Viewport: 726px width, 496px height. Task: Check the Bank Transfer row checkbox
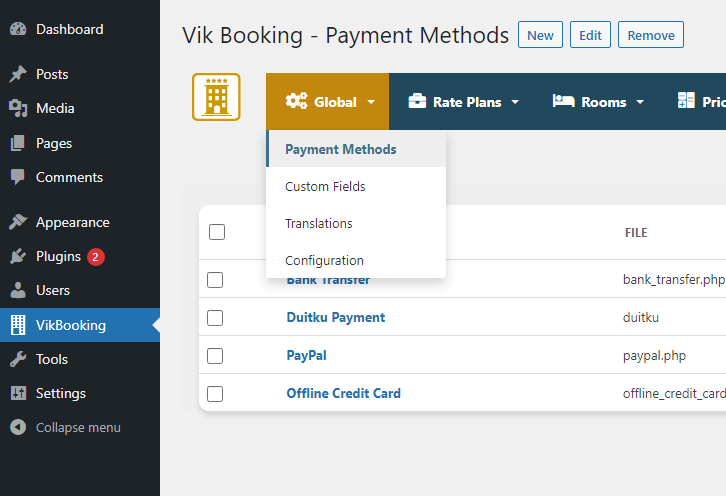point(215,280)
